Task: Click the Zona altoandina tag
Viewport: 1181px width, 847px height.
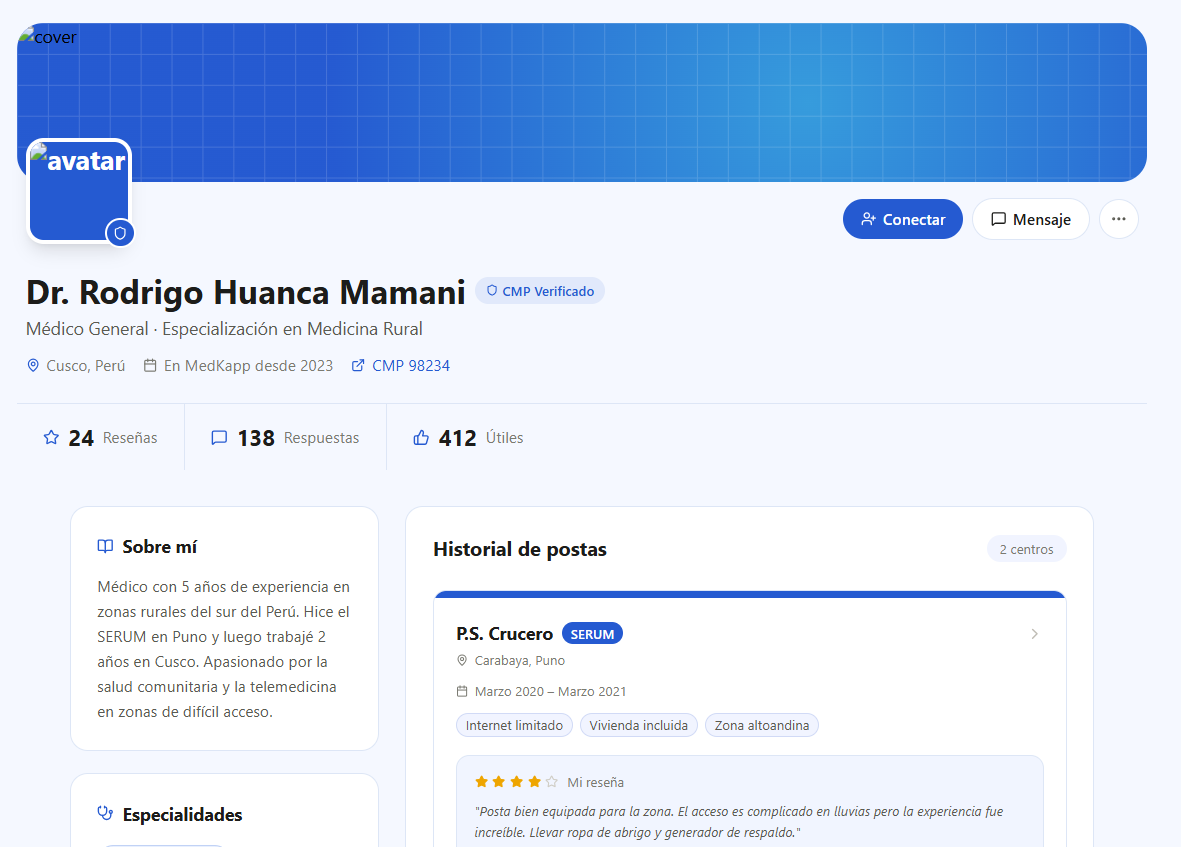Action: click(761, 725)
